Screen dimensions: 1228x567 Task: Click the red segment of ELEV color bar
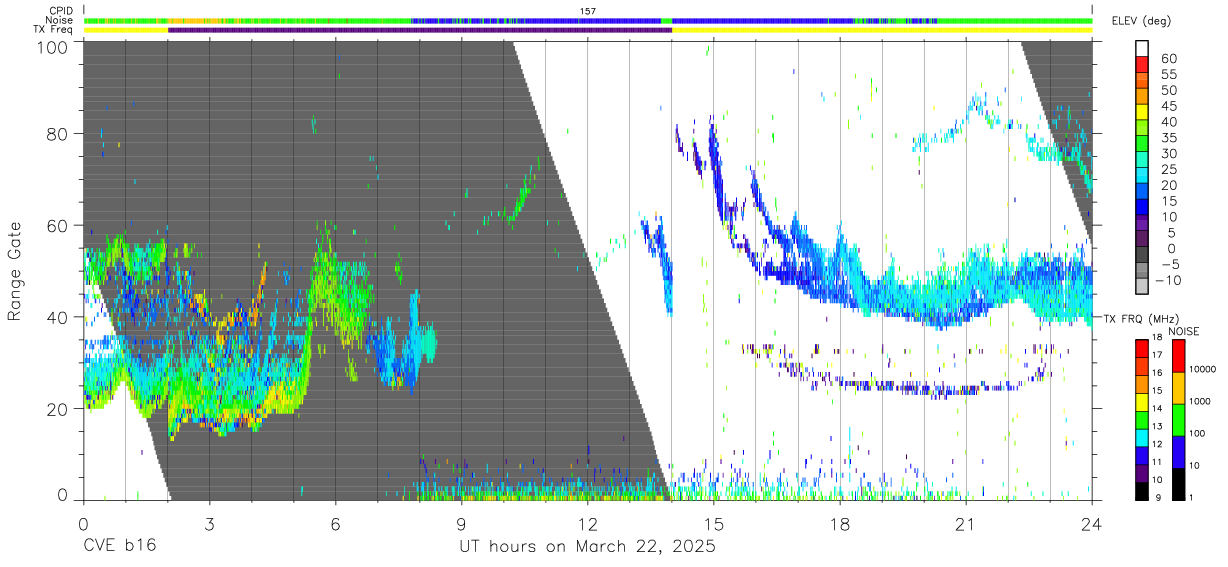[1142, 66]
